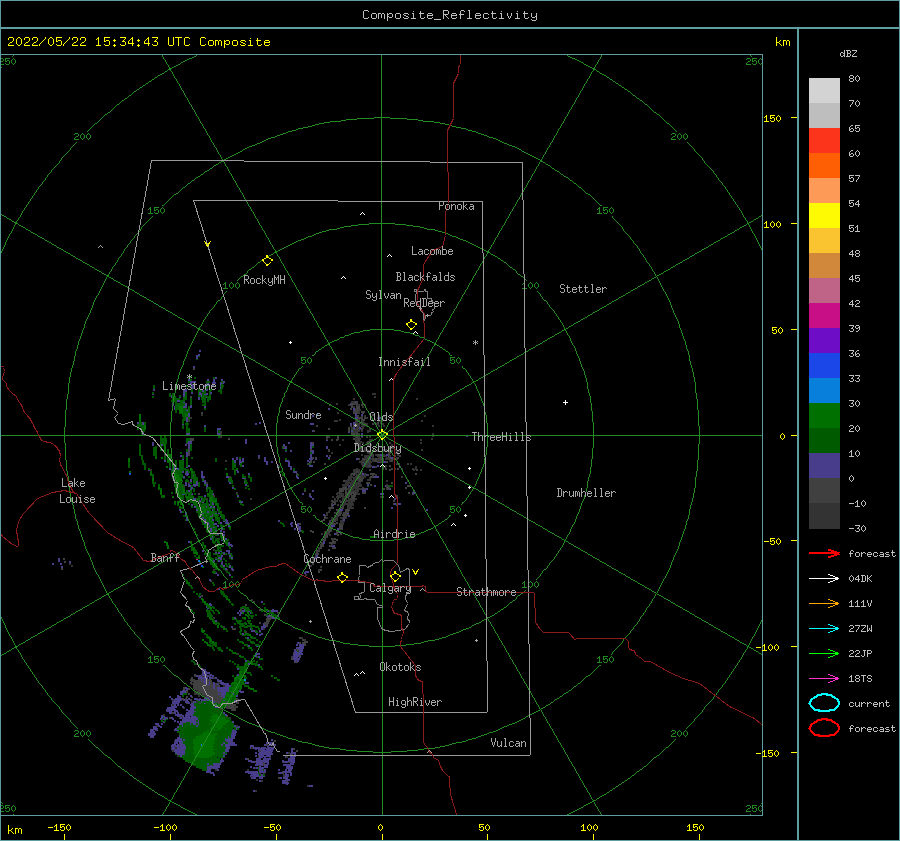Viewport: 900px width, 841px height.
Task: Click the magenta 18TS arrow icon
Action: pyautogui.click(x=824, y=679)
